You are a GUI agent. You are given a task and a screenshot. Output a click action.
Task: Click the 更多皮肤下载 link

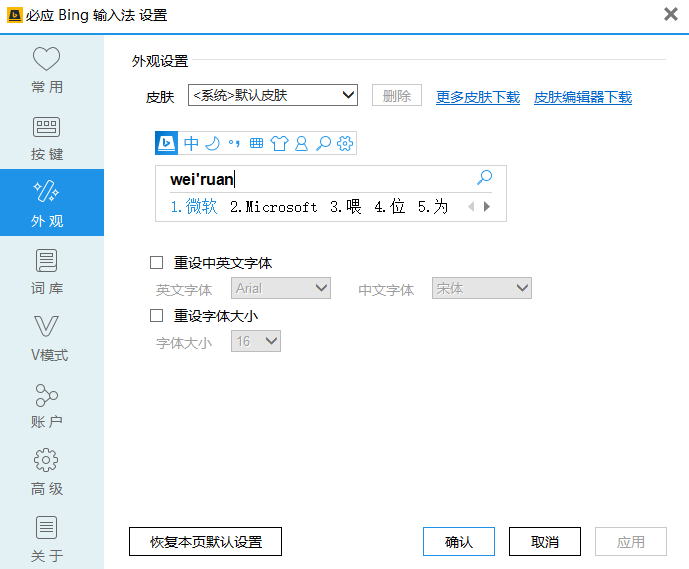coord(478,97)
